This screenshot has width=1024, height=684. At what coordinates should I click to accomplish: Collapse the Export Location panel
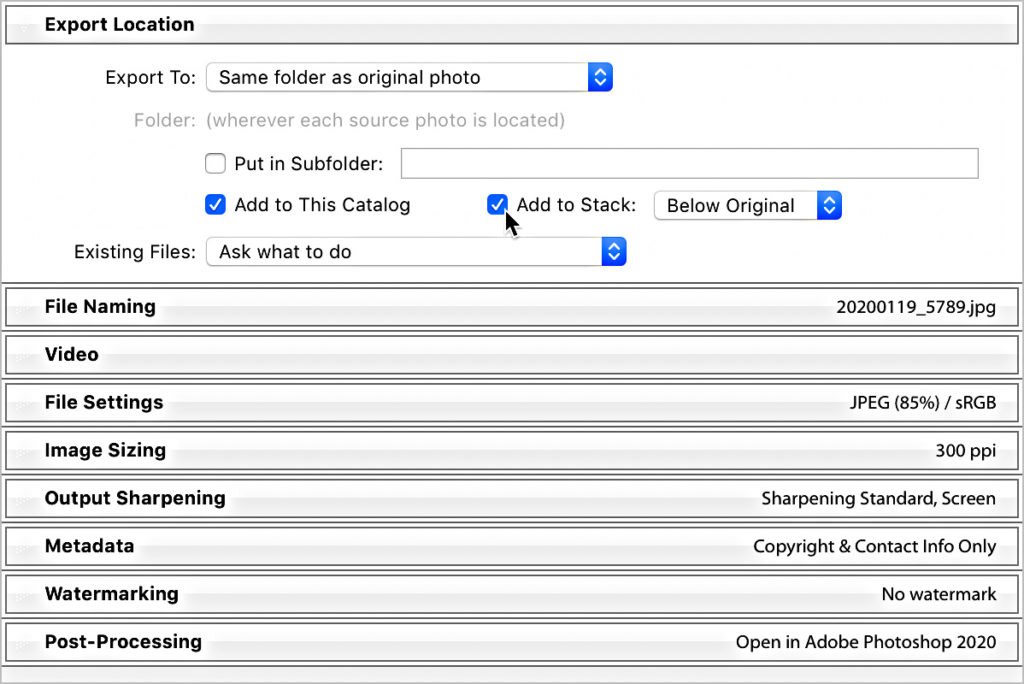tap(512, 25)
